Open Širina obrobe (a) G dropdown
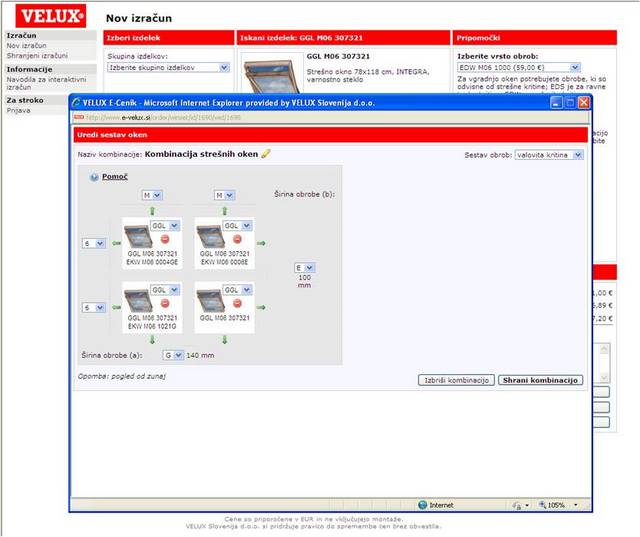Image resolution: width=640 pixels, height=537 pixels. (x=174, y=355)
